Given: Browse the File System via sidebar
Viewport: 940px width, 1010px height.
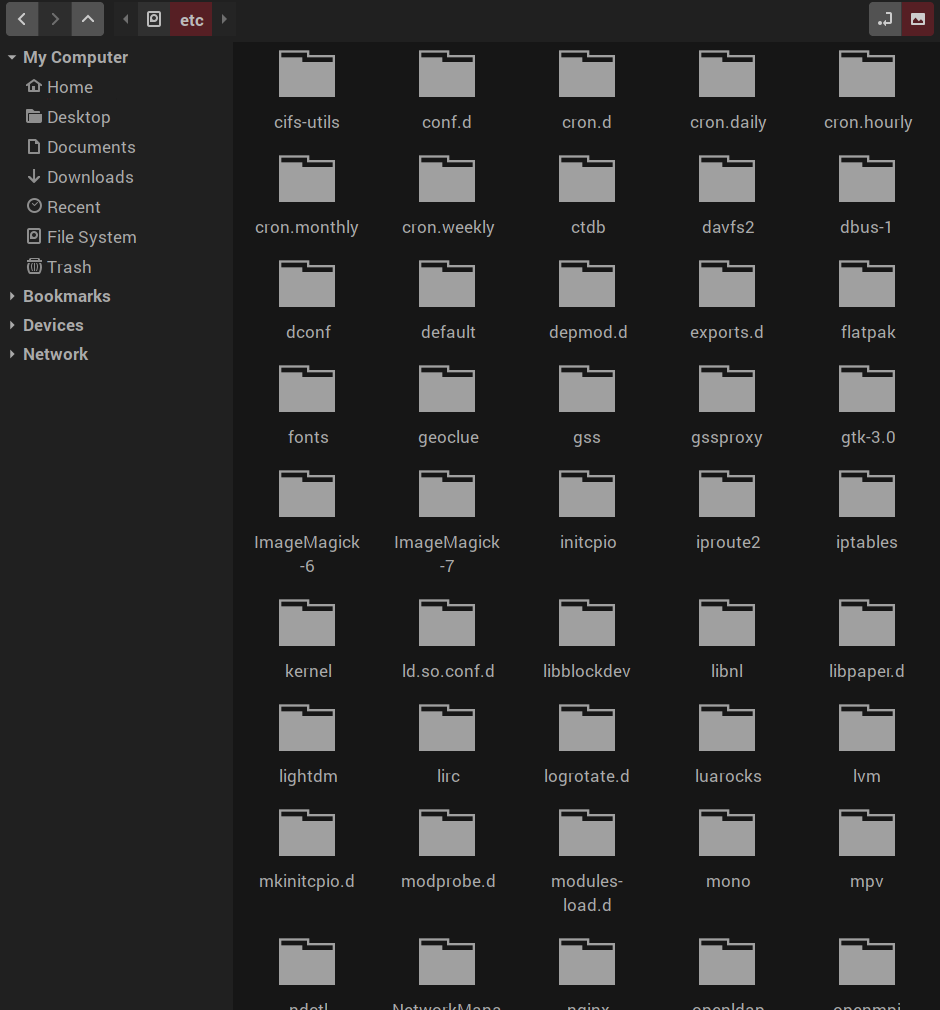Looking at the screenshot, I should coord(90,237).
